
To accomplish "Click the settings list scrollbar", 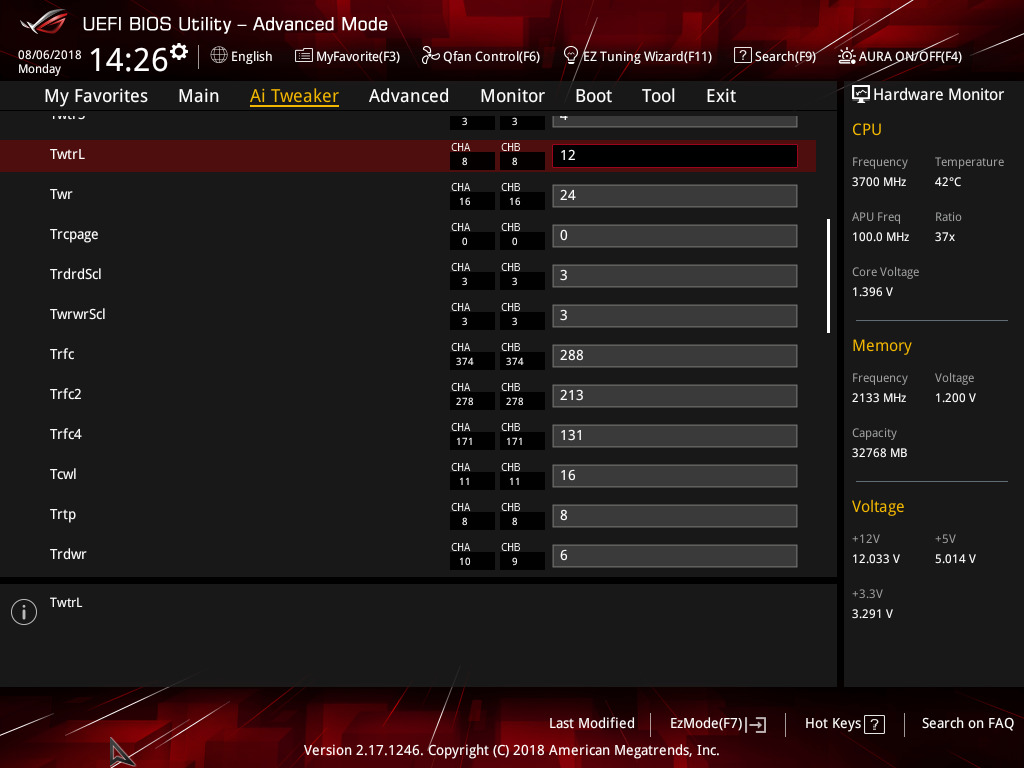I will click(828, 276).
